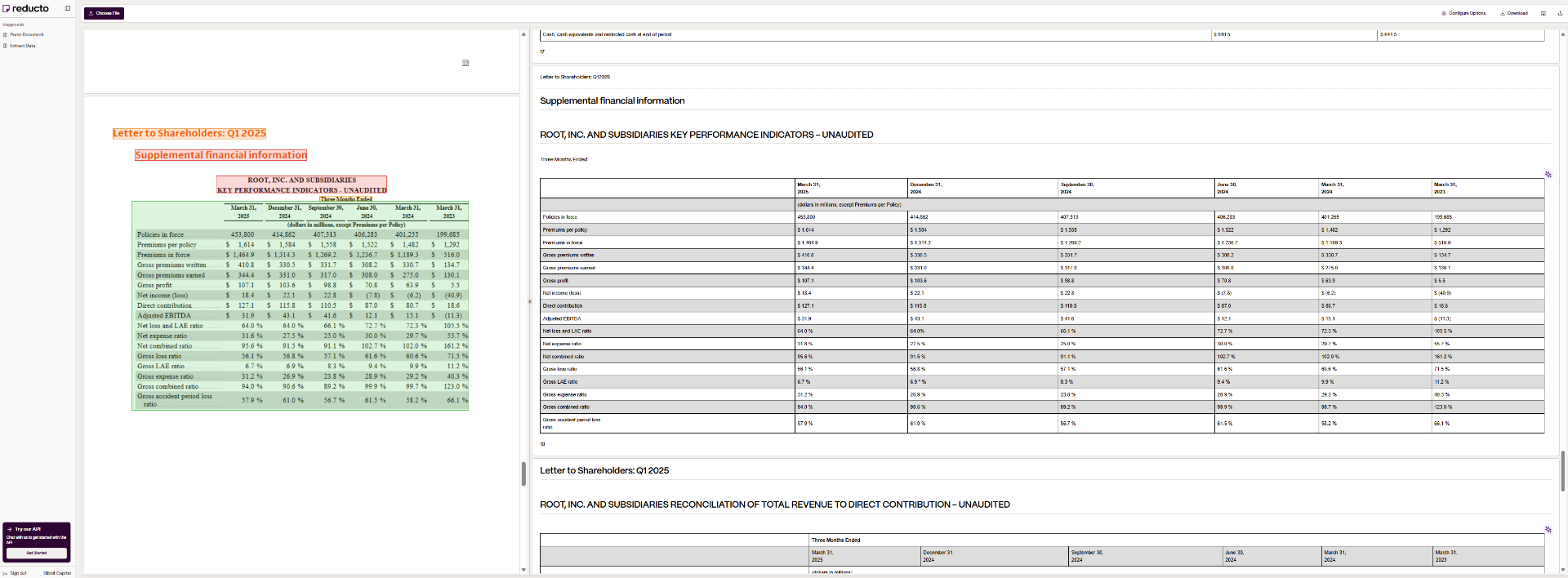The width and height of the screenshot is (1568, 578).
Task: Click the view-mode icon beside Download
Action: click(x=1543, y=13)
